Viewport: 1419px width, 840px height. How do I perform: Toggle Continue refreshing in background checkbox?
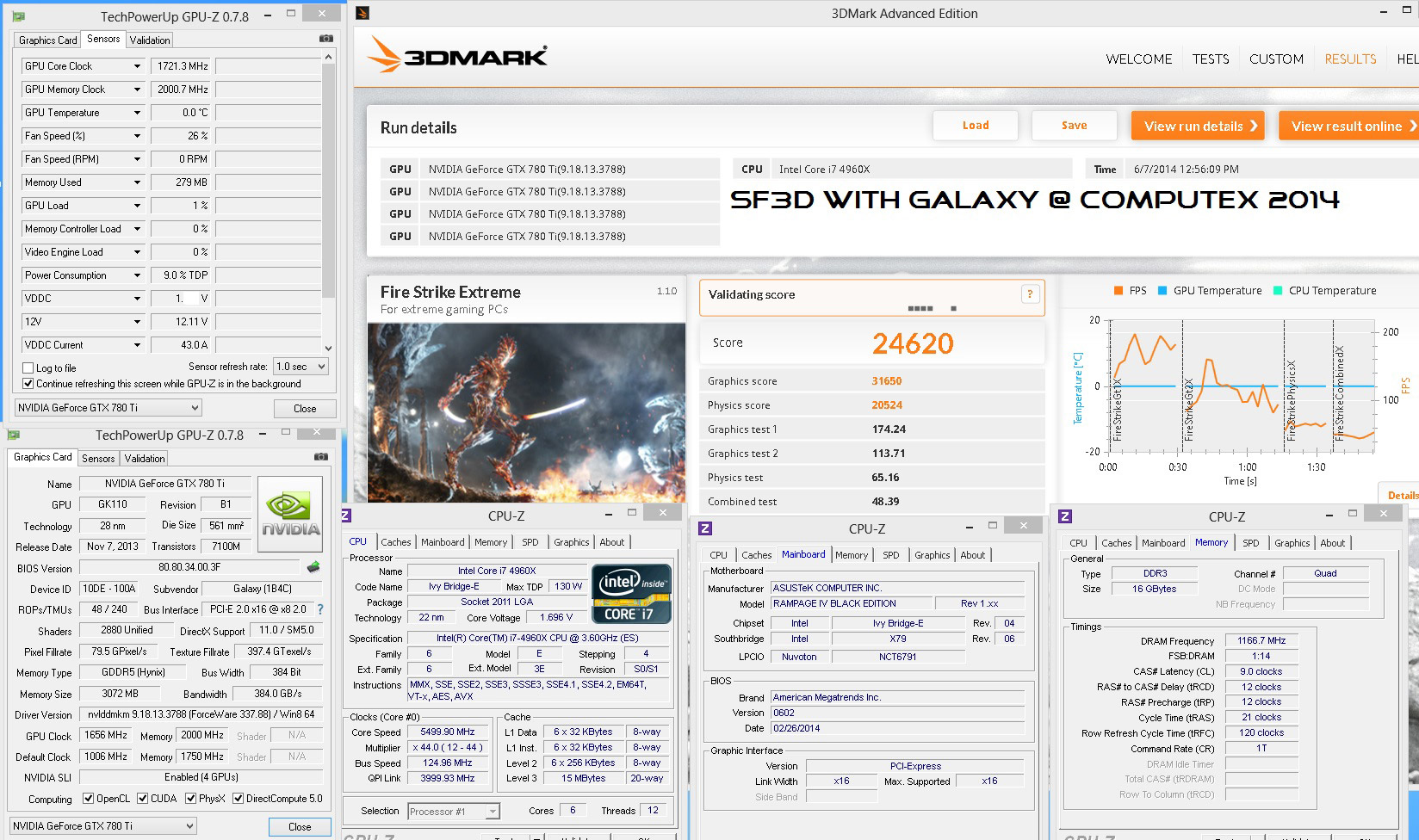[28, 384]
